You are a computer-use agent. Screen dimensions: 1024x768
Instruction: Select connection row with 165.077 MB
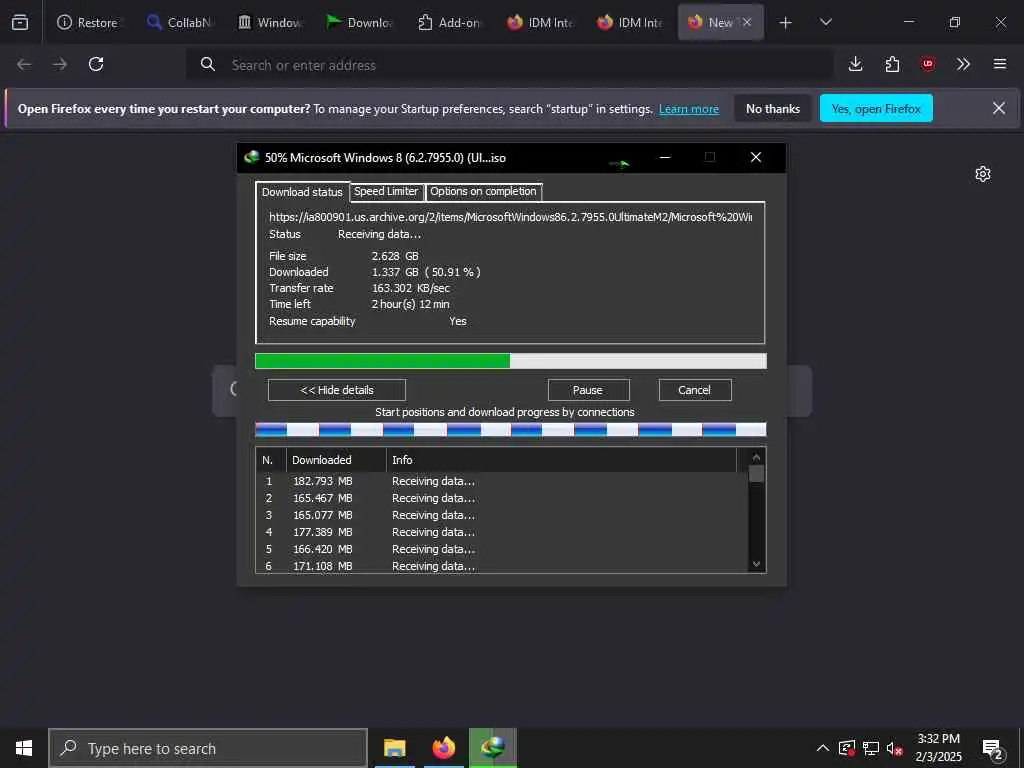[502, 515]
